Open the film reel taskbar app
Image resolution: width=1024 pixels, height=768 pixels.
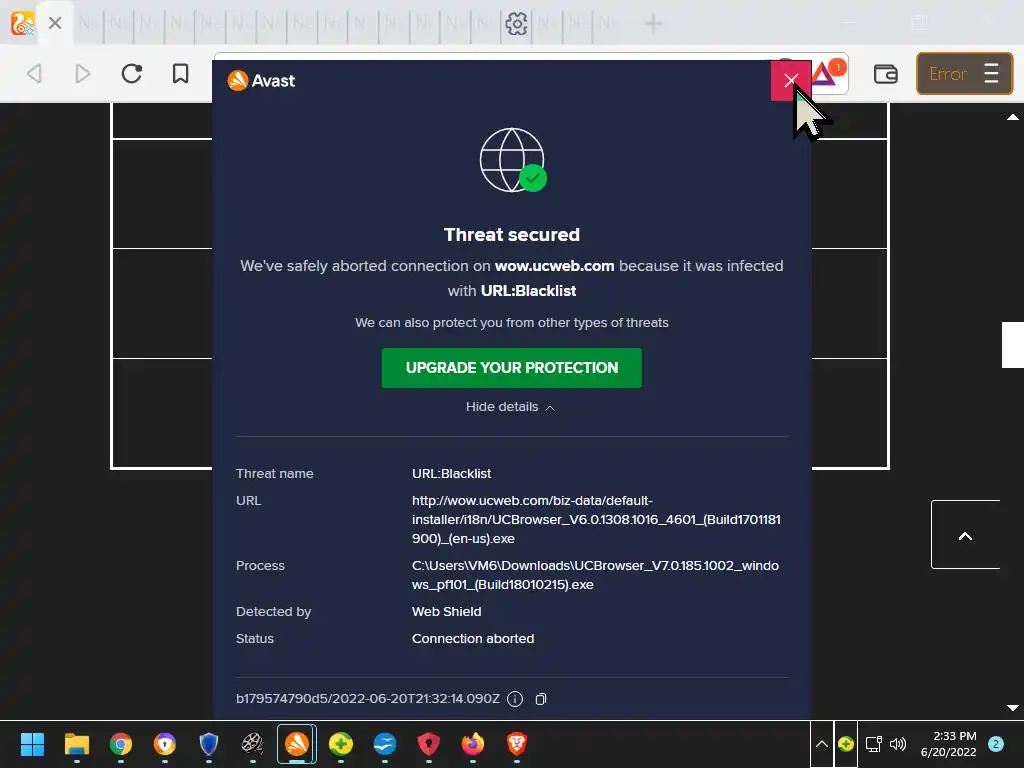pyautogui.click(x=252, y=744)
